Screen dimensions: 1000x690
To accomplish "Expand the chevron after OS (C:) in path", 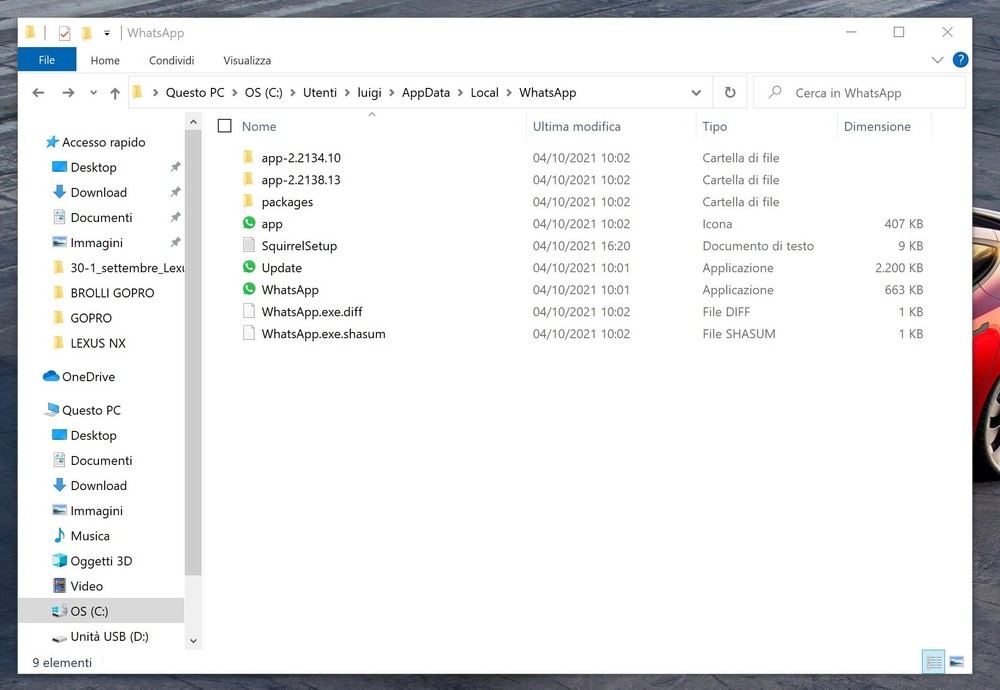I will pos(293,93).
